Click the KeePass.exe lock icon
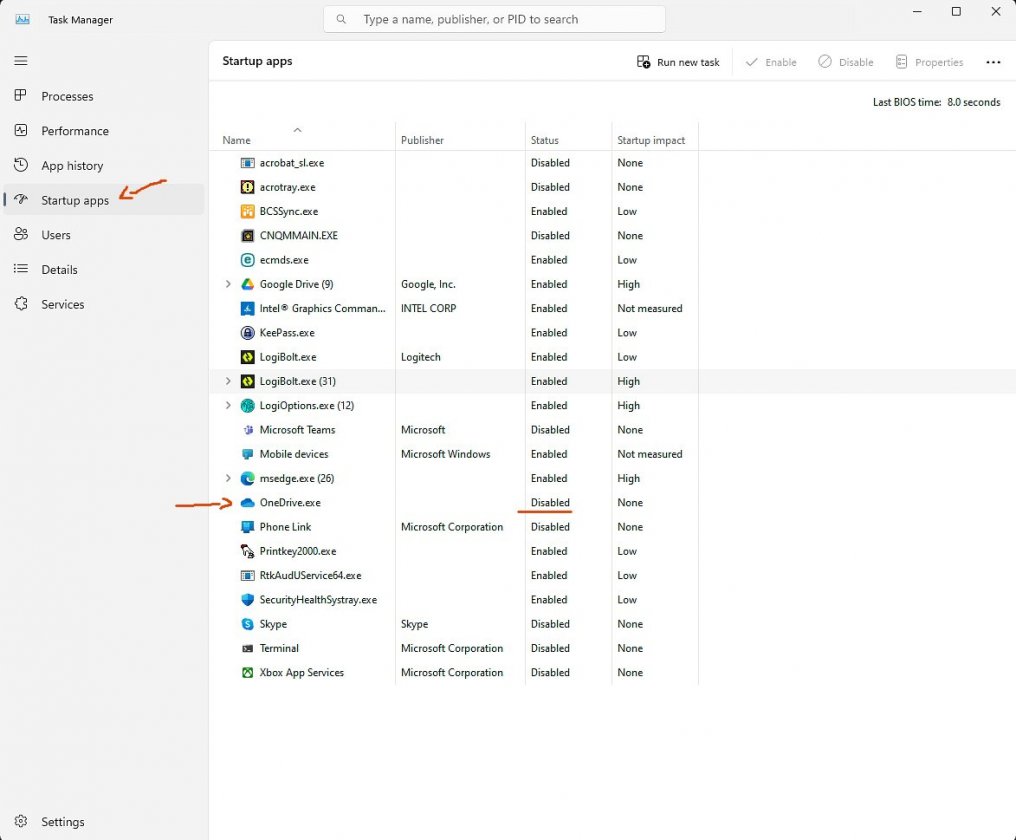 [x=248, y=332]
